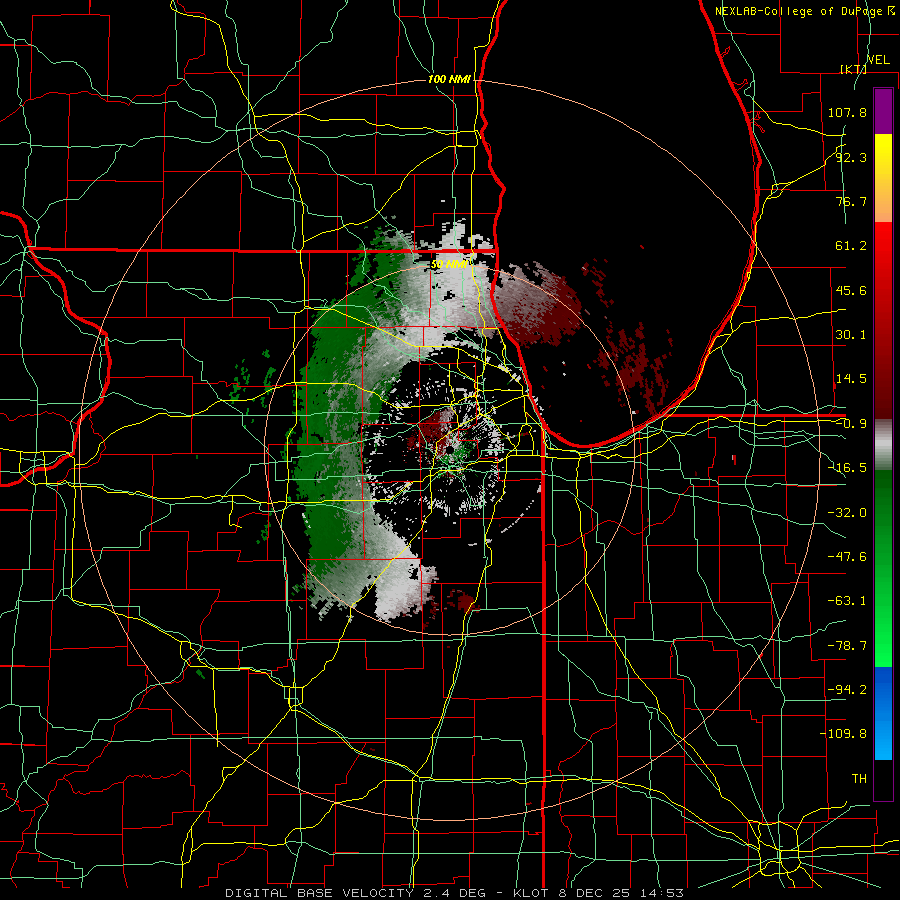Select the -78.7 legend value
Viewport: 900px width, 900px height.
[x=847, y=646]
